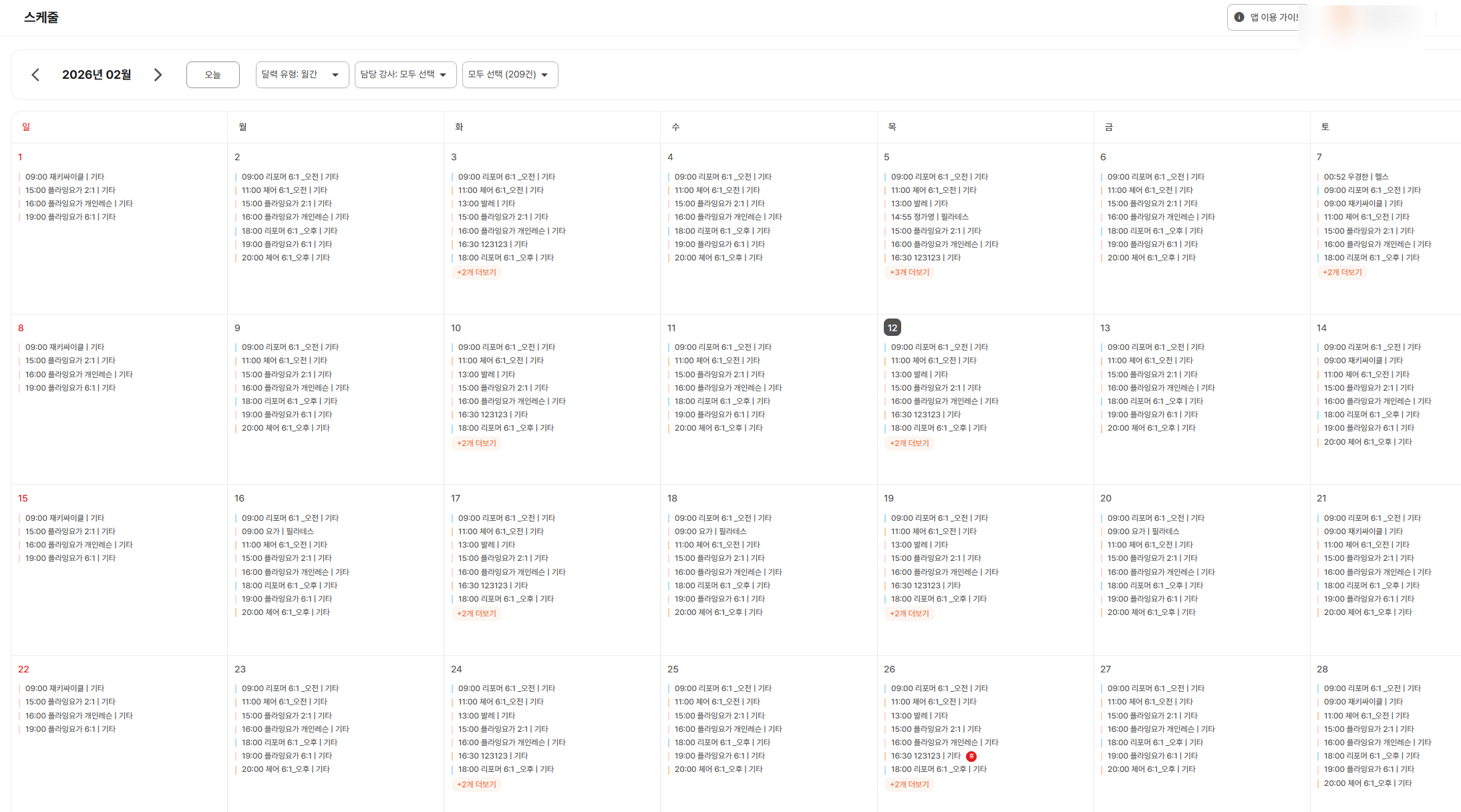Show more with +3개 더보기 on February 5
Image resolution: width=1461 pixels, height=812 pixels.
coord(909,272)
